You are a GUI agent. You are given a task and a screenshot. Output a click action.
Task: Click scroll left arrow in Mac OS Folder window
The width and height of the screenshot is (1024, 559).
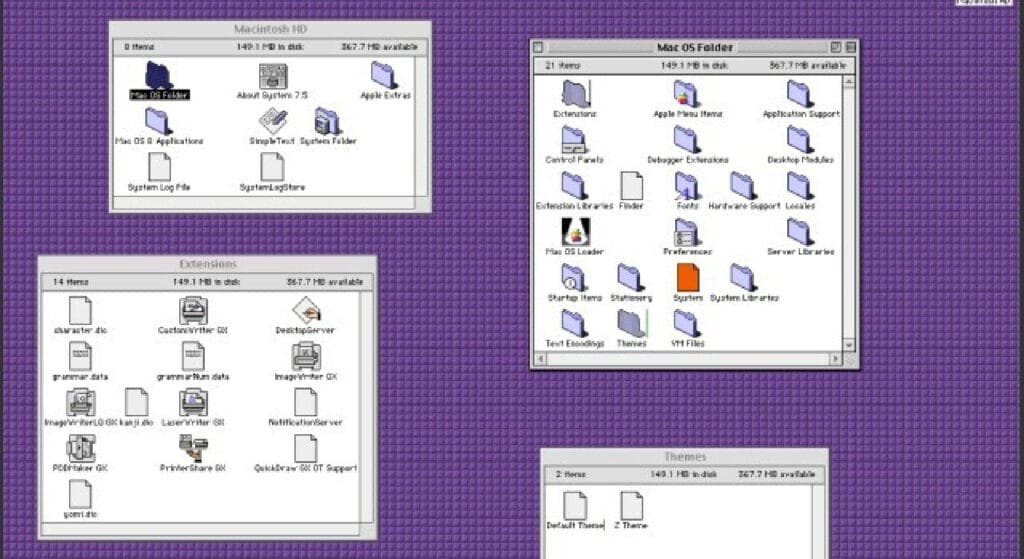coord(540,359)
